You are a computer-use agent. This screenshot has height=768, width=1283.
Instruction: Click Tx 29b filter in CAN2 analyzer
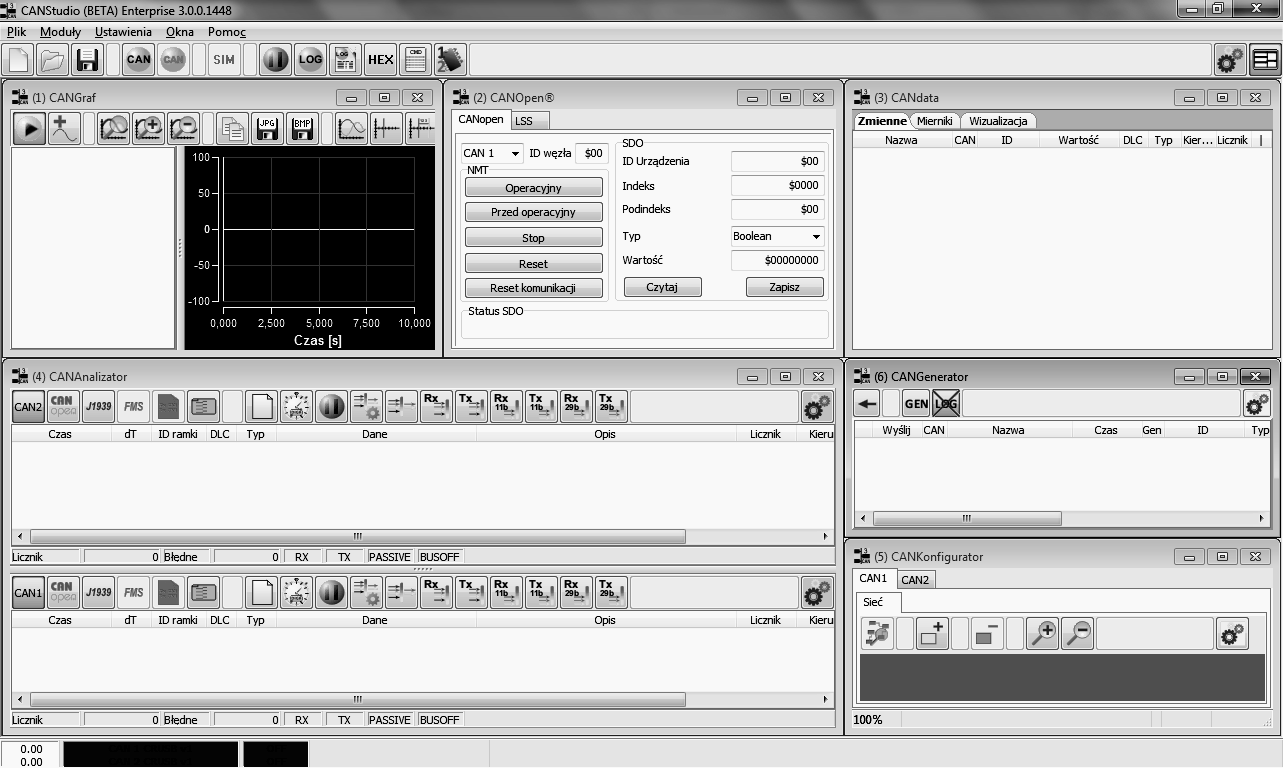(x=611, y=406)
